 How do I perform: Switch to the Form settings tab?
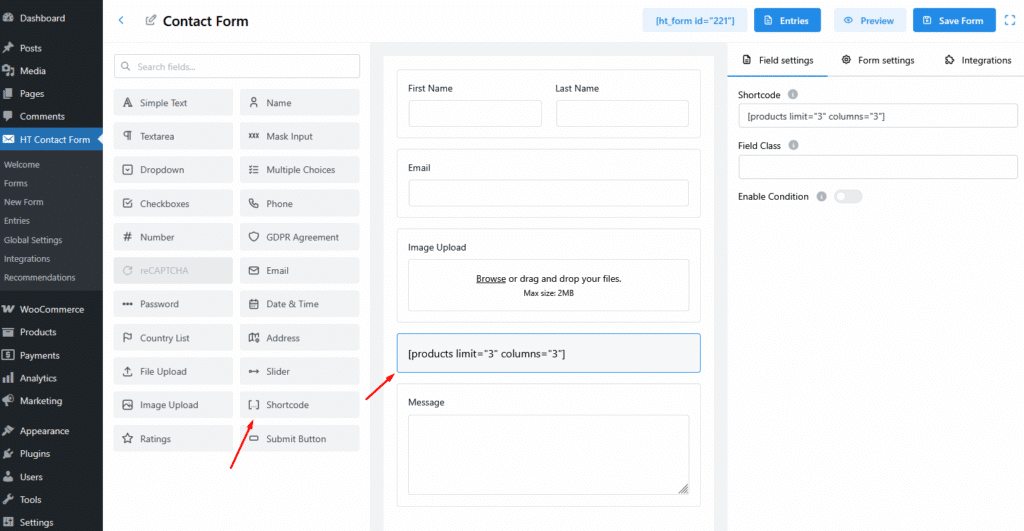[x=878, y=60]
